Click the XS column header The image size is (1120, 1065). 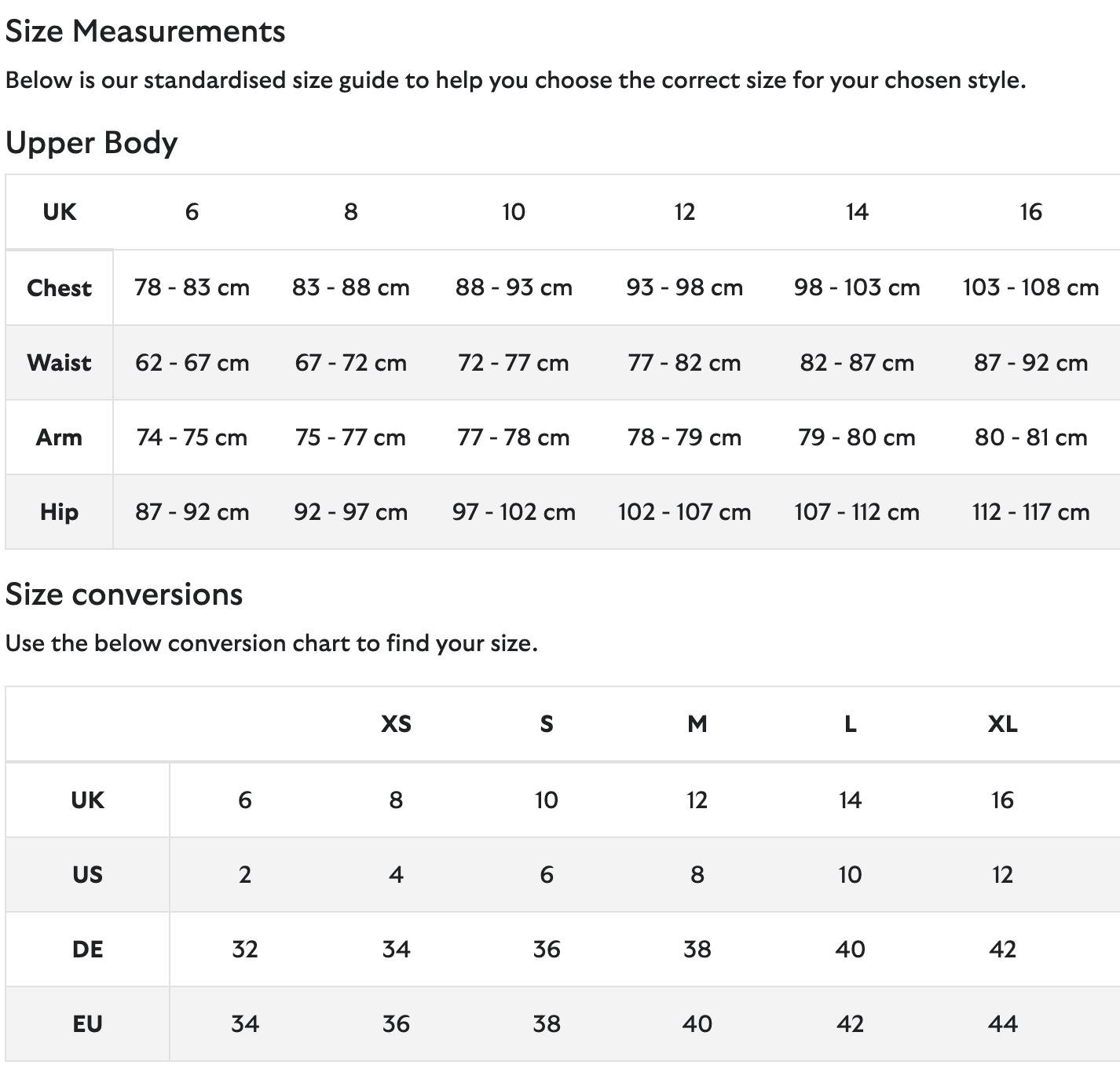pos(396,724)
